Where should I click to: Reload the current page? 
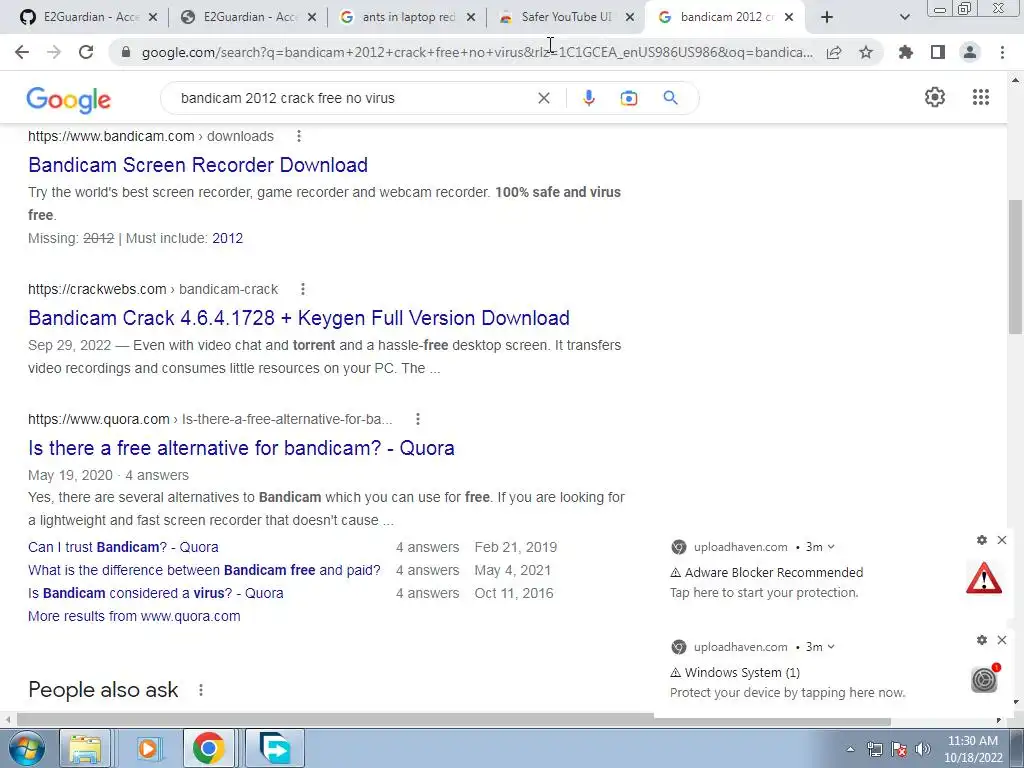coord(86,52)
